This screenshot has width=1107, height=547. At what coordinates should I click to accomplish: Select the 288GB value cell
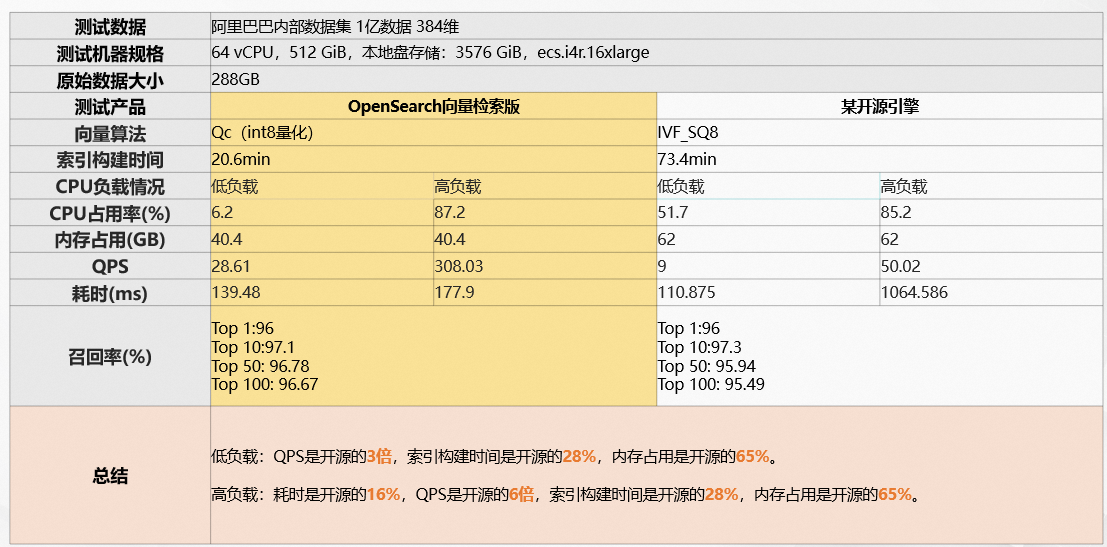pyautogui.click(x=657, y=80)
